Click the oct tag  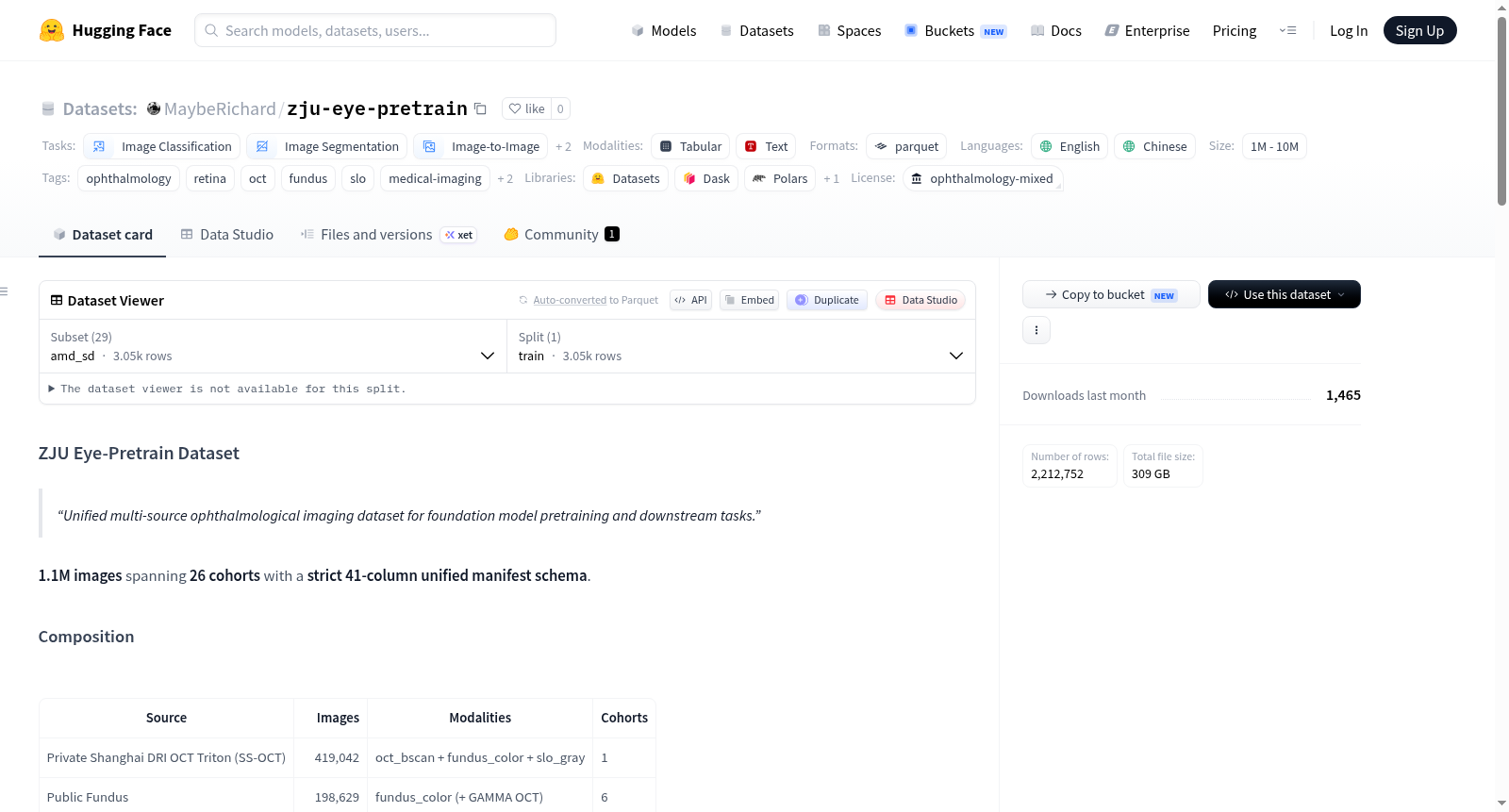[257, 178]
